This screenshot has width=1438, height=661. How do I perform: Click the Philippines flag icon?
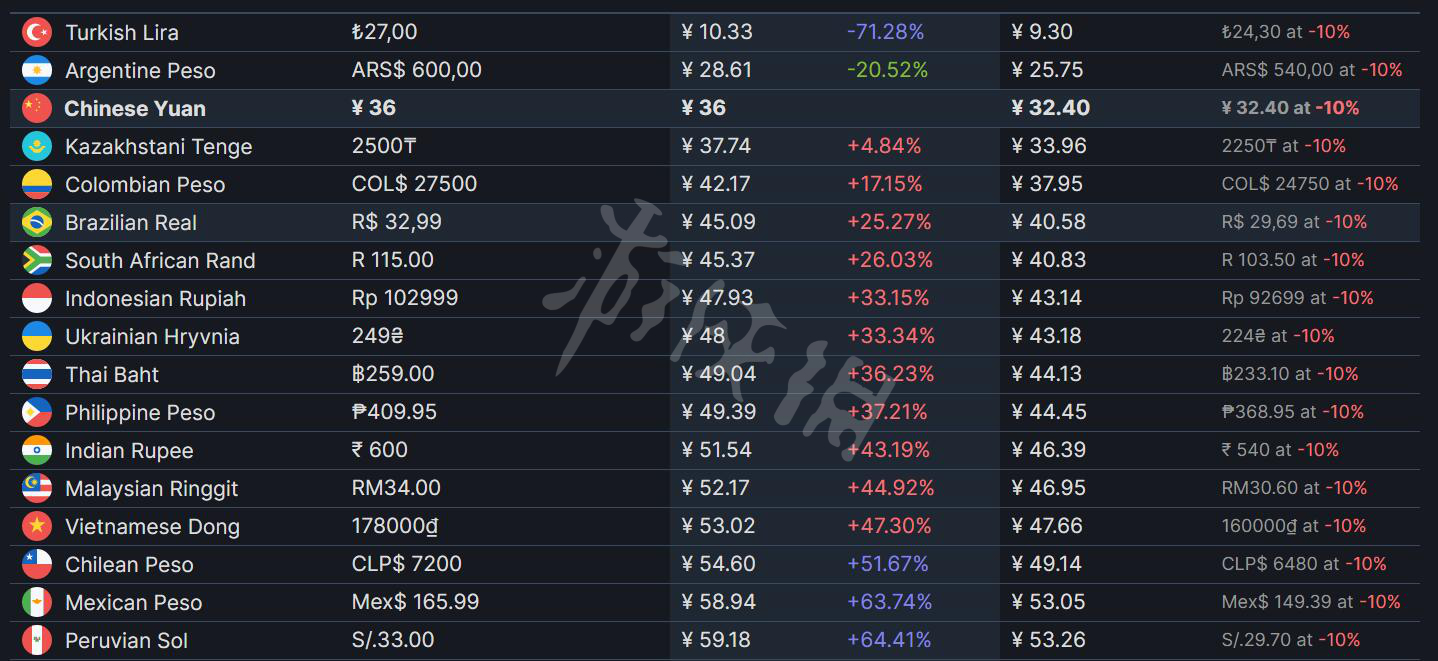(37, 412)
